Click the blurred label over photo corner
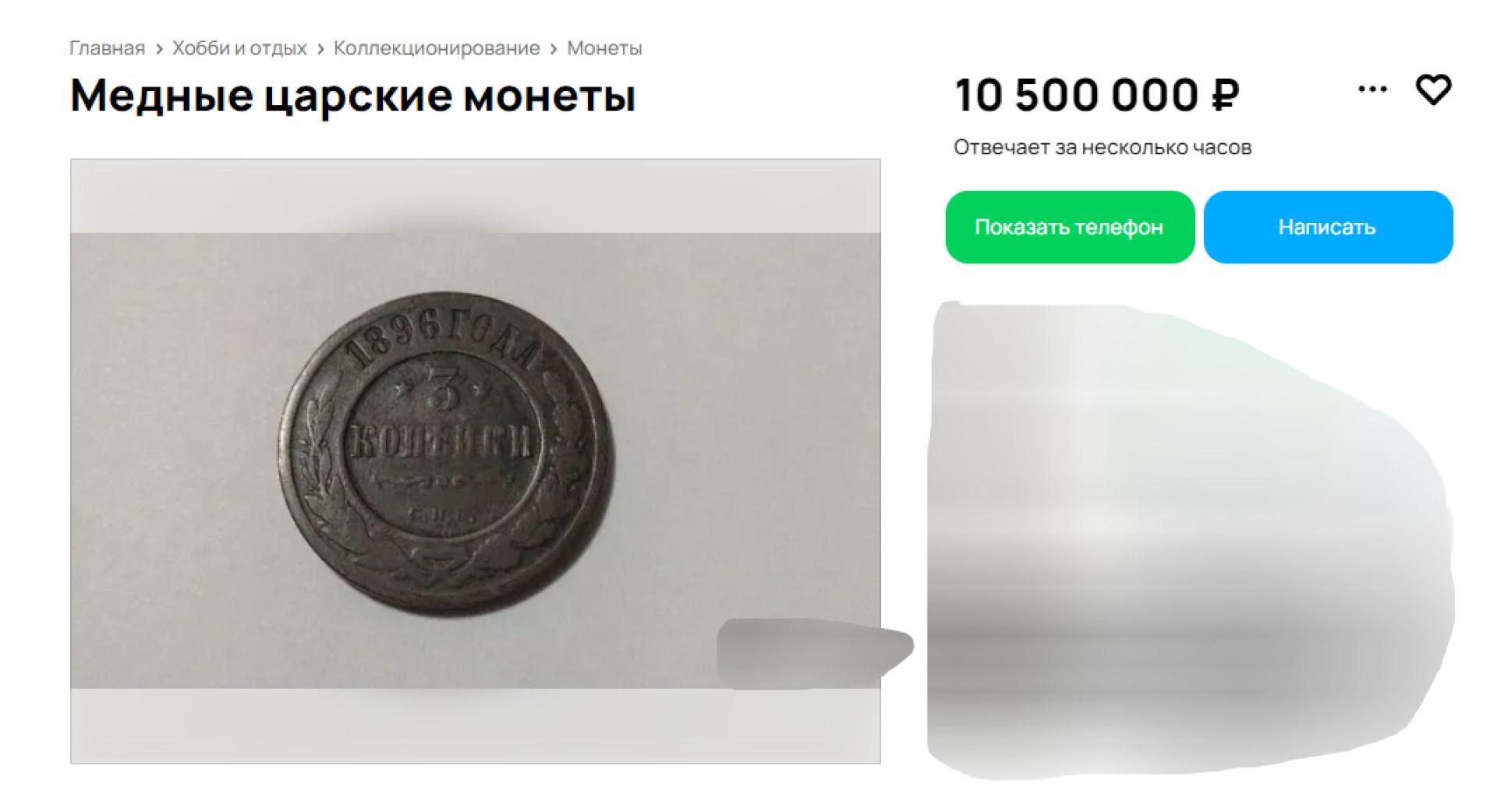This screenshot has width=1497, height=812. [x=811, y=653]
